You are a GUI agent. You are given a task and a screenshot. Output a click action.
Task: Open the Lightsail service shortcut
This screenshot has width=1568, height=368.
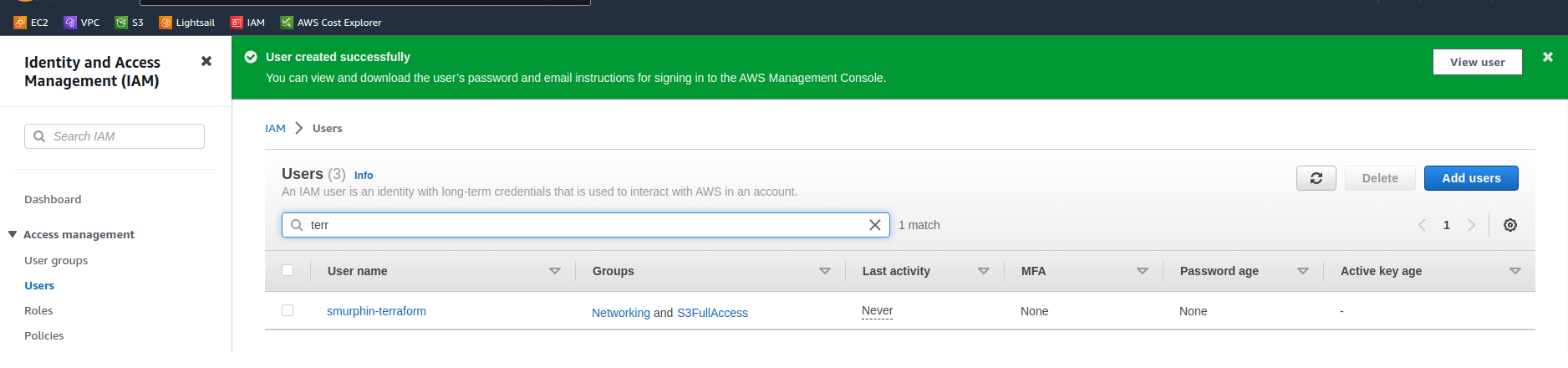pos(187,23)
